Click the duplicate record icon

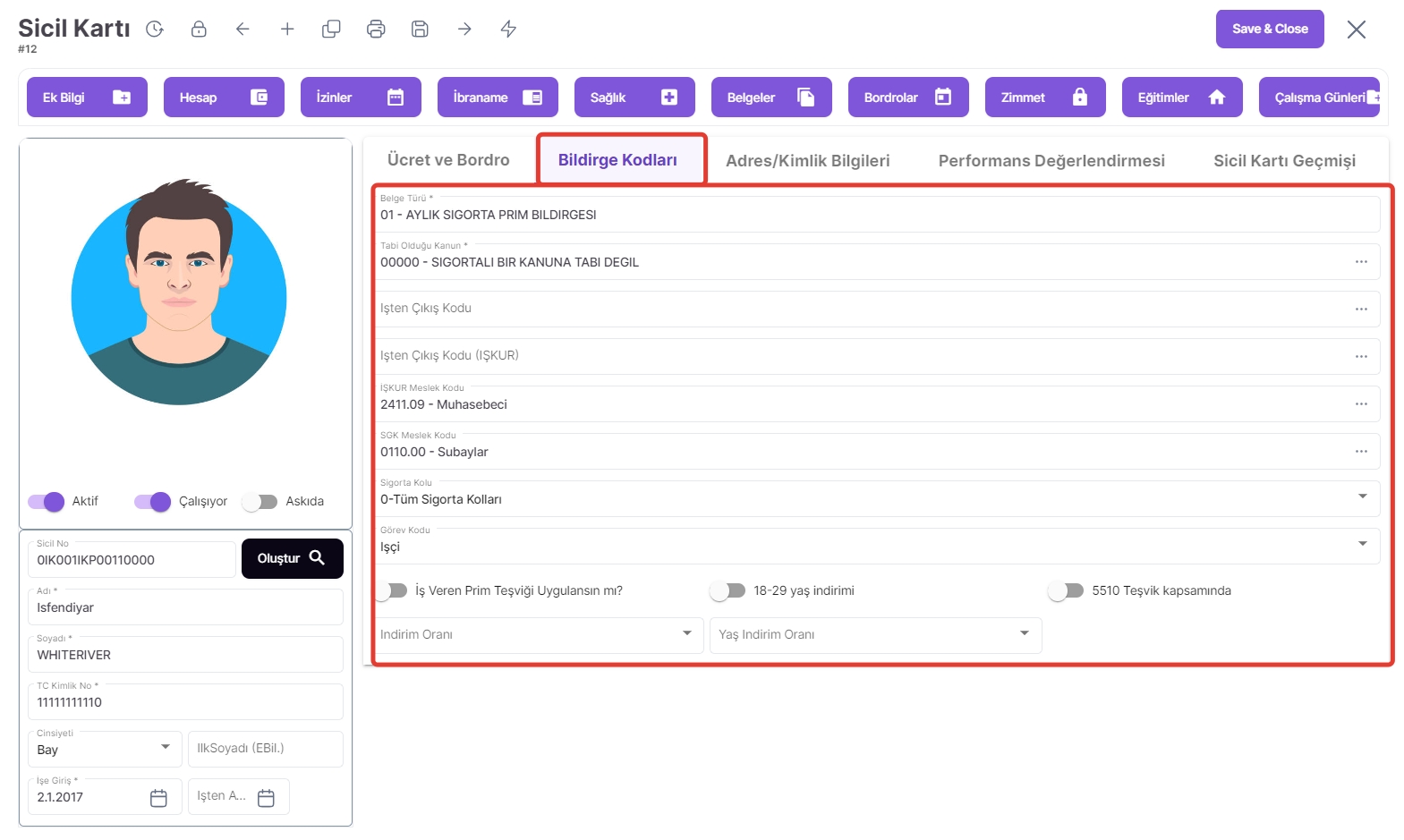[x=331, y=30]
